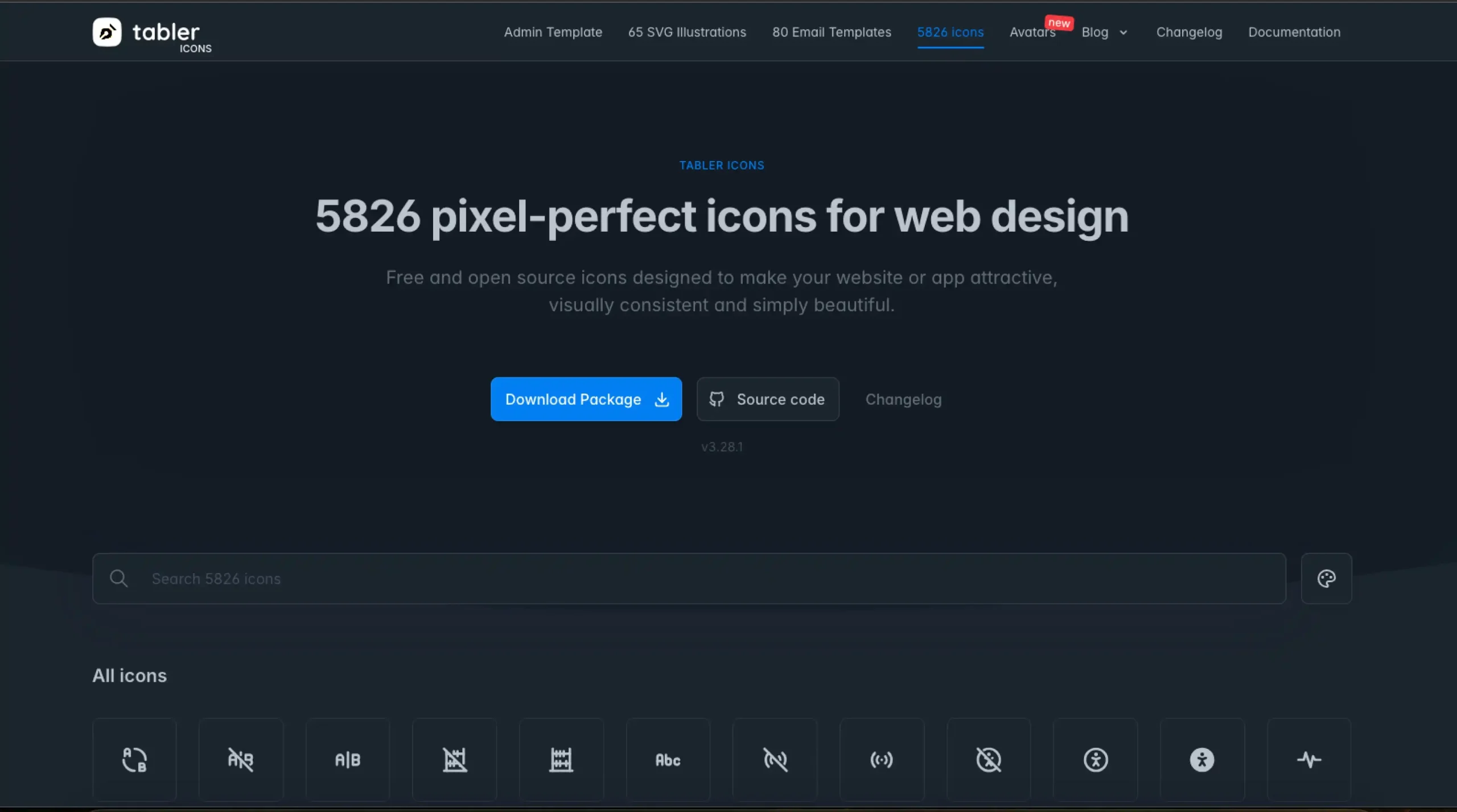The width and height of the screenshot is (1457, 812).
Task: Click the Download Package button
Action: [586, 399]
